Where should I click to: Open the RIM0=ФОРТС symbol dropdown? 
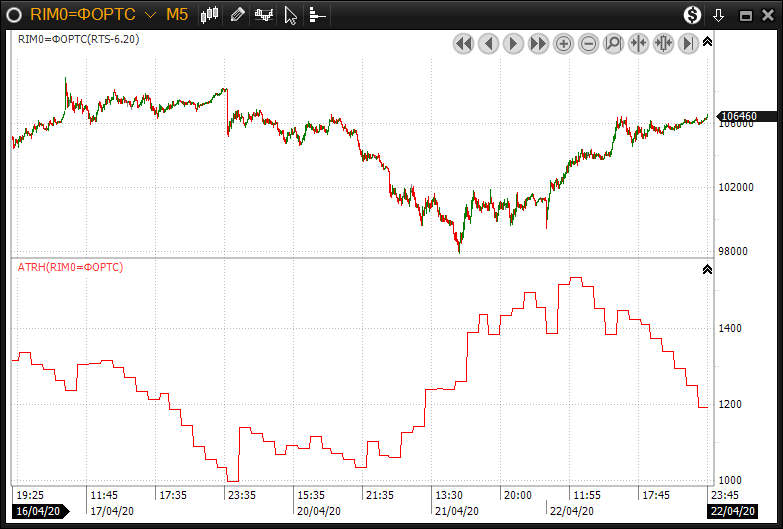149,15
